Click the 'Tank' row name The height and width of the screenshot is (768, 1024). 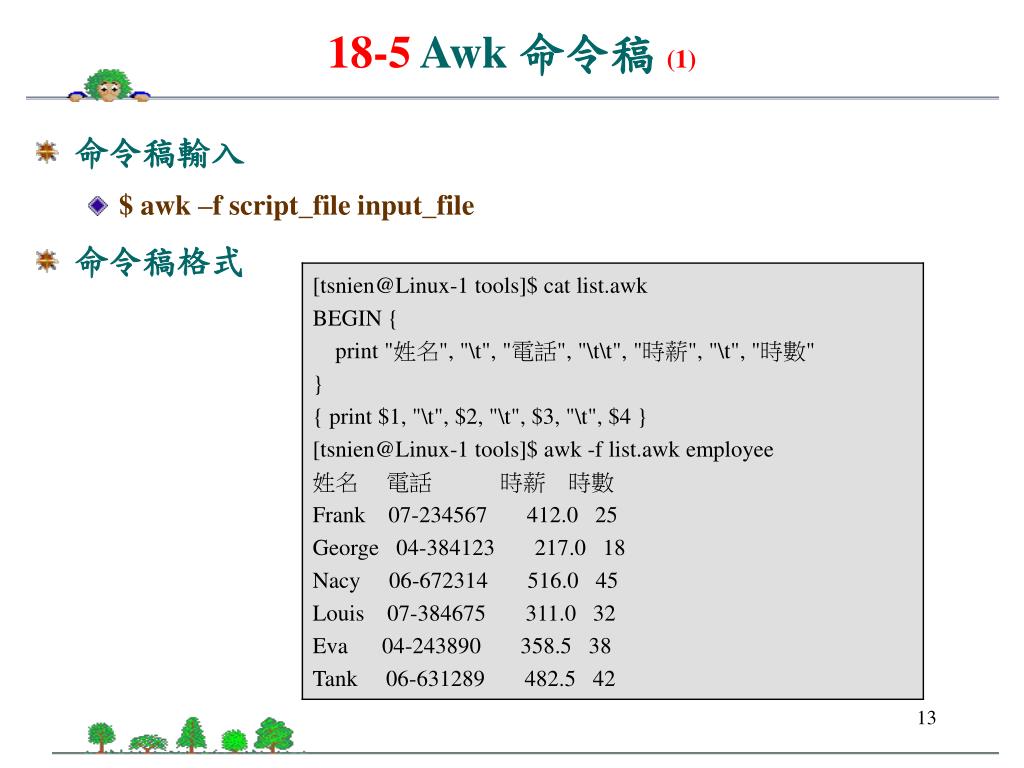click(335, 679)
